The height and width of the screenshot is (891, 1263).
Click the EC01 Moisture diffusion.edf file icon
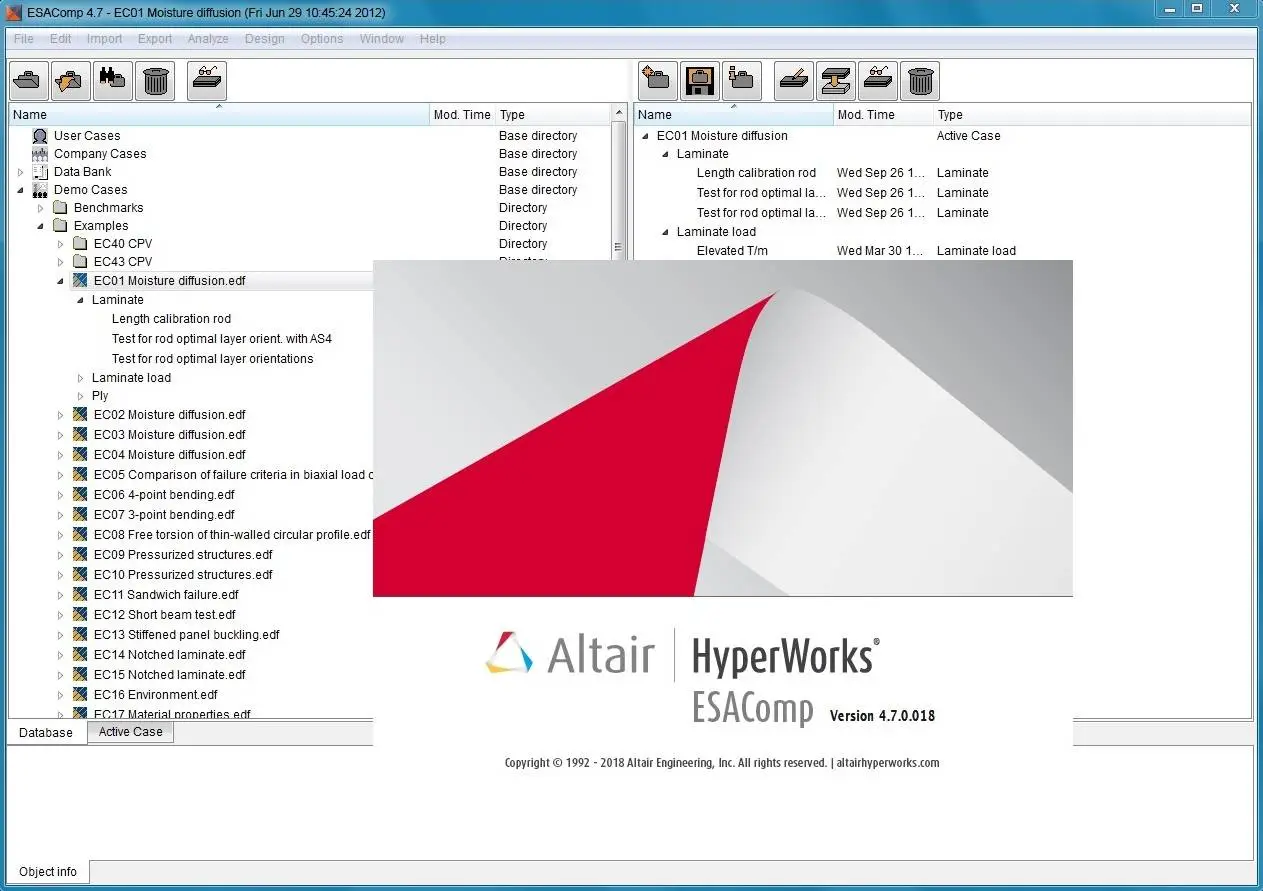(x=80, y=281)
